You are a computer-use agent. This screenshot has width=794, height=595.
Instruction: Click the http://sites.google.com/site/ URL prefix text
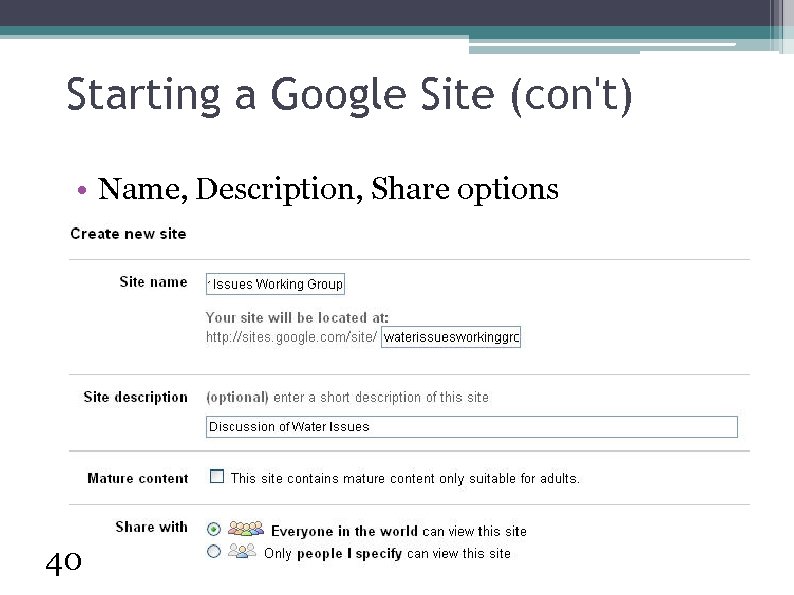point(291,338)
